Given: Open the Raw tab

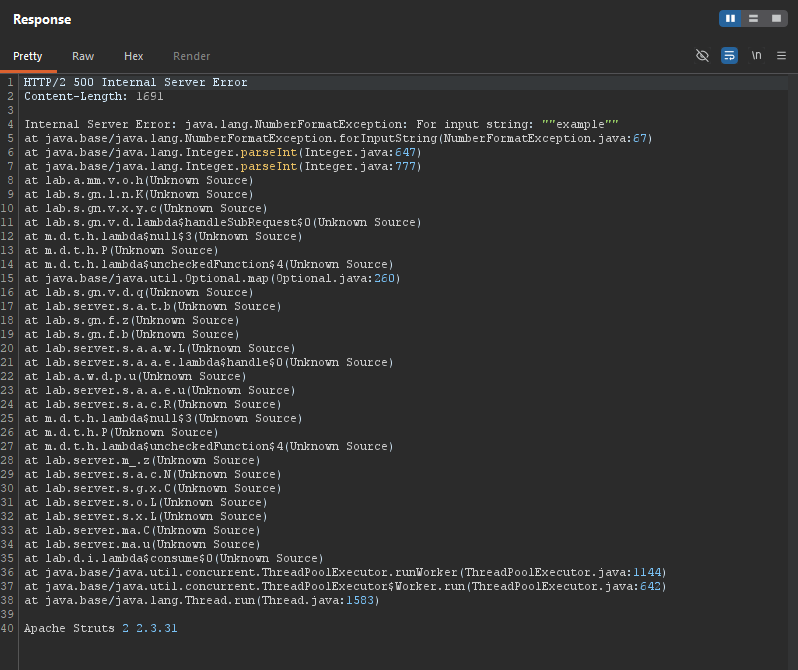Looking at the screenshot, I should [83, 56].
